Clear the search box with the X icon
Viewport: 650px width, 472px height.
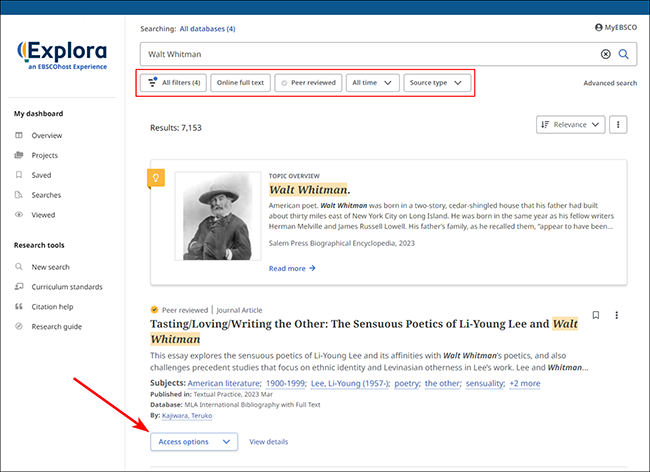coord(606,54)
